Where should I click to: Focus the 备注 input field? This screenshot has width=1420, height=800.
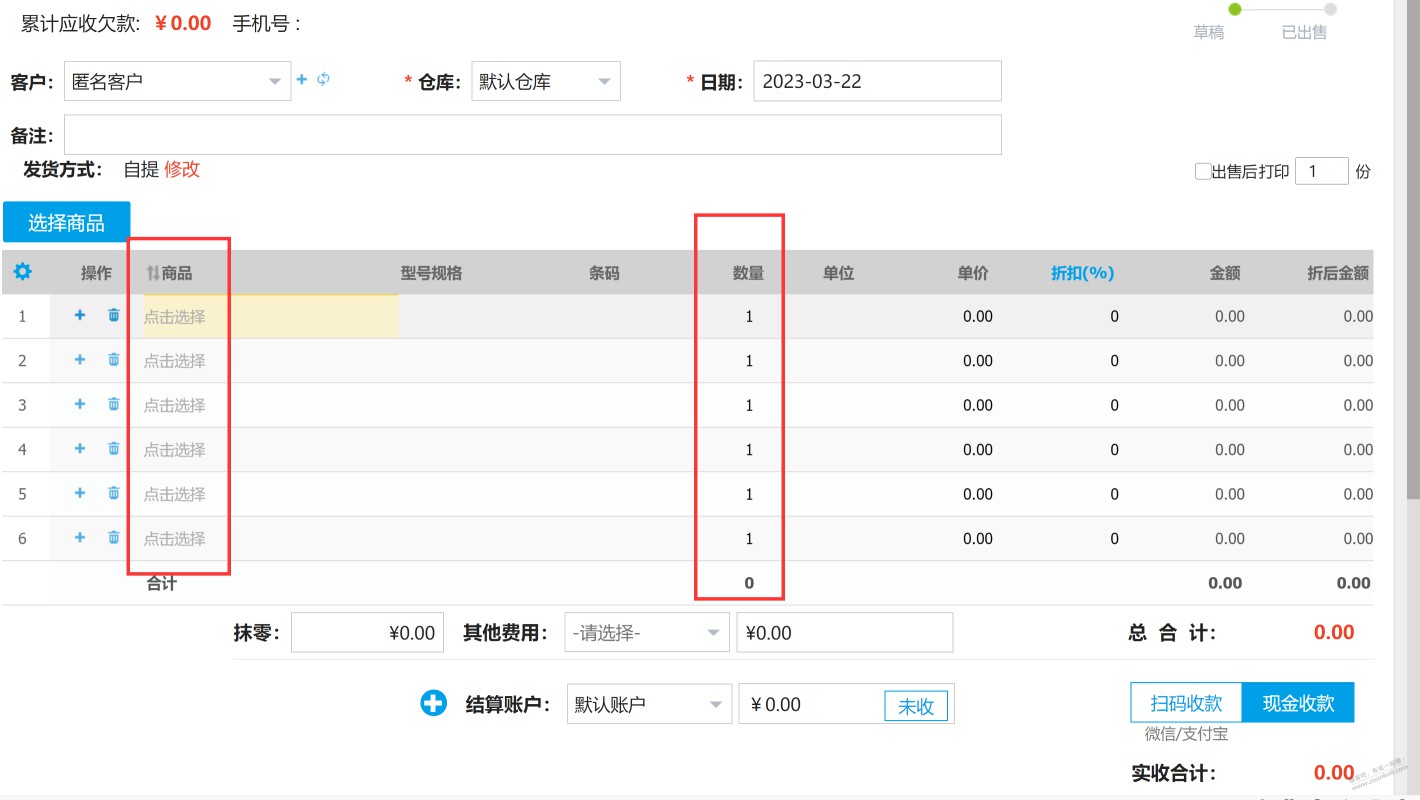(x=533, y=135)
